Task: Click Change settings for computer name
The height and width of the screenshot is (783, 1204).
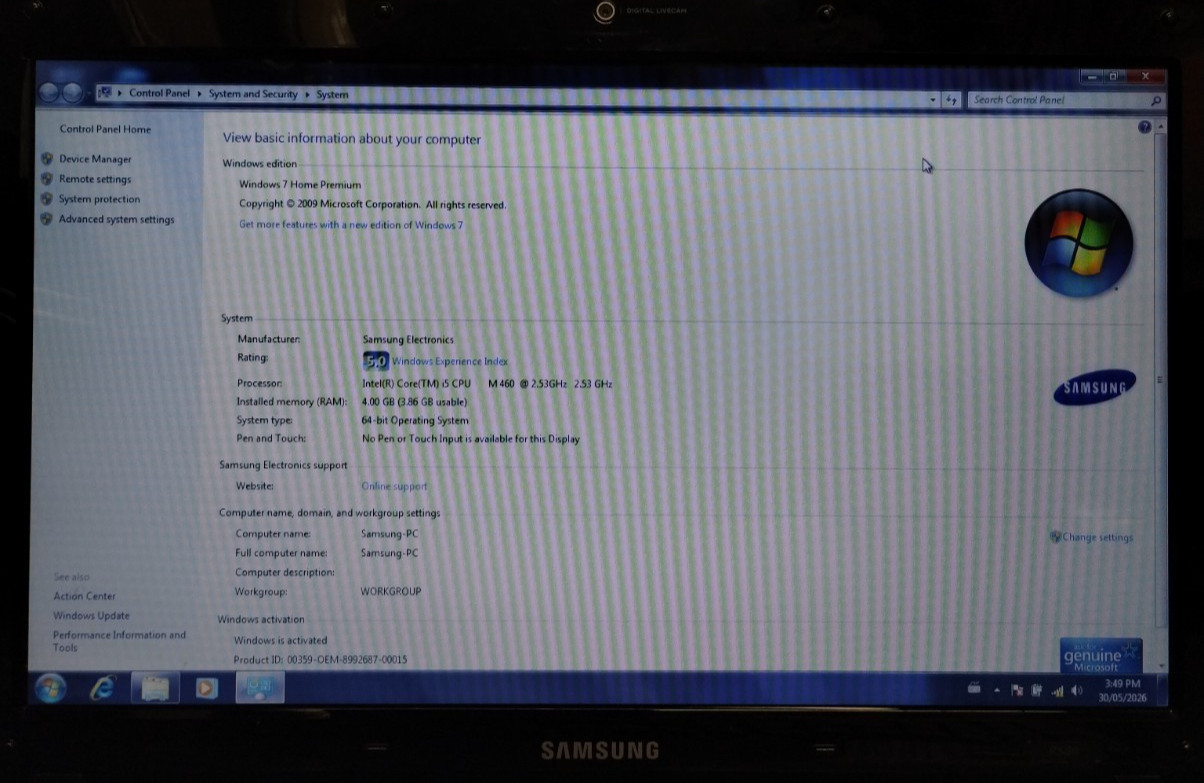Action: pyautogui.click(x=1097, y=537)
